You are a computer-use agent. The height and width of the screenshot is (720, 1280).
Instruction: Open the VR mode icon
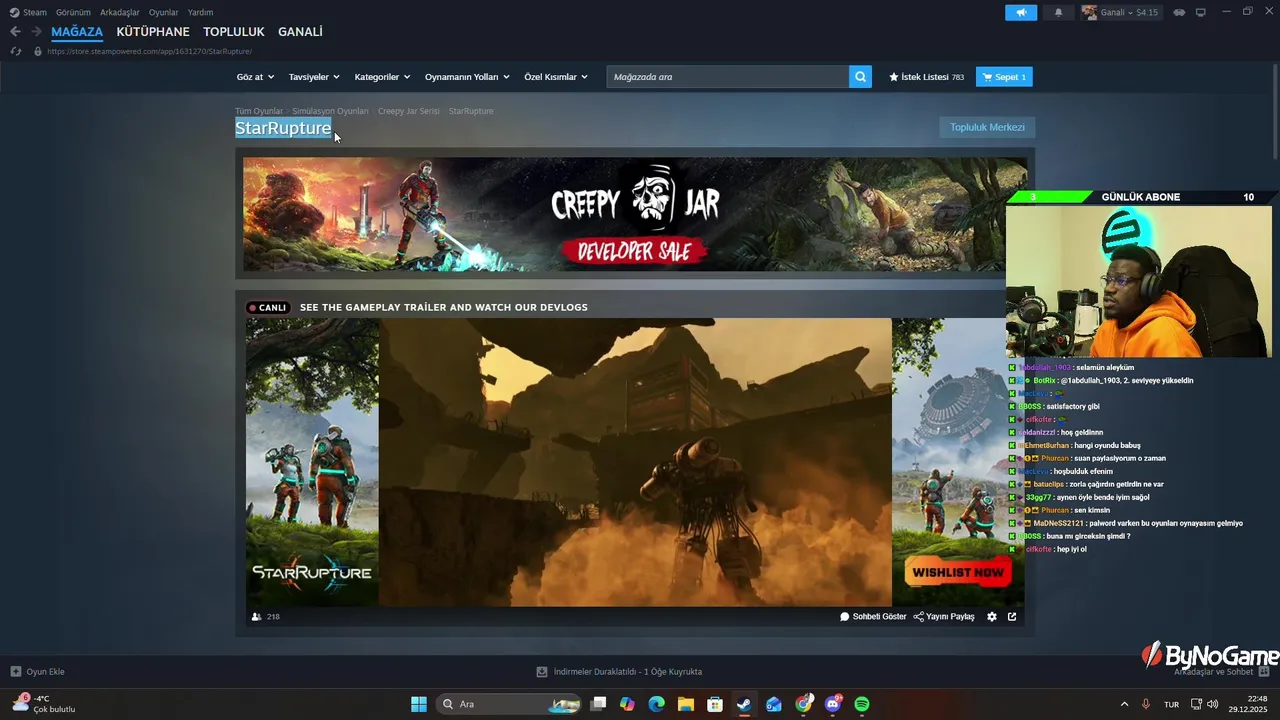pyautogui.click(x=1179, y=12)
